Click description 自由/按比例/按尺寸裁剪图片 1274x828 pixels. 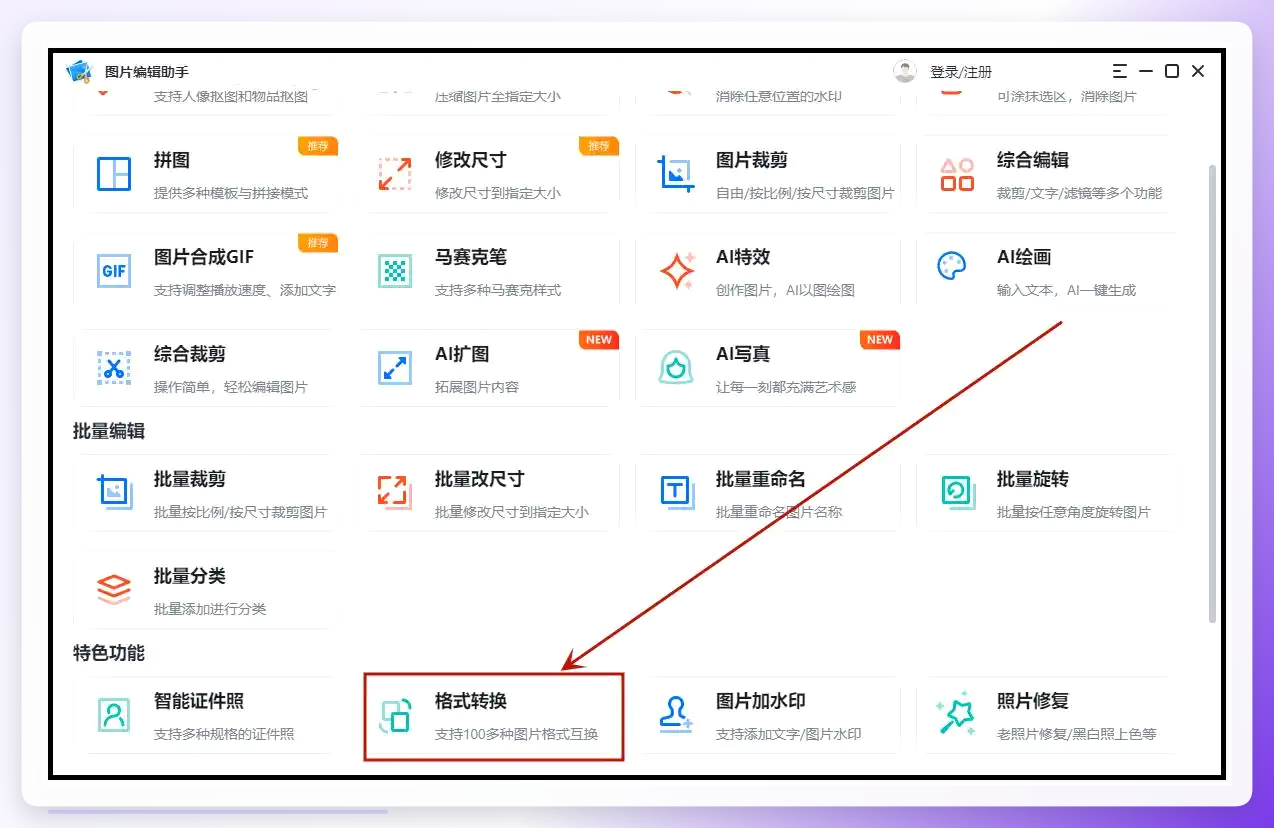click(805, 193)
